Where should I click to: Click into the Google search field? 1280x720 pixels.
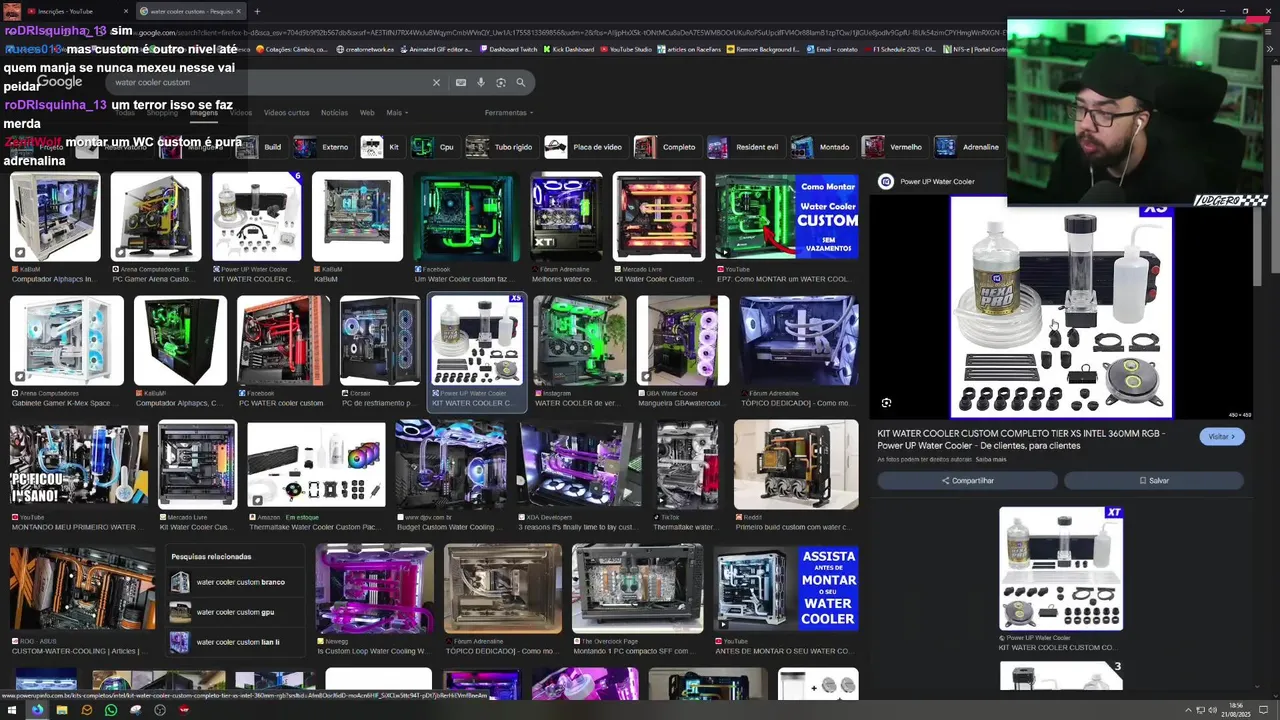(268, 83)
